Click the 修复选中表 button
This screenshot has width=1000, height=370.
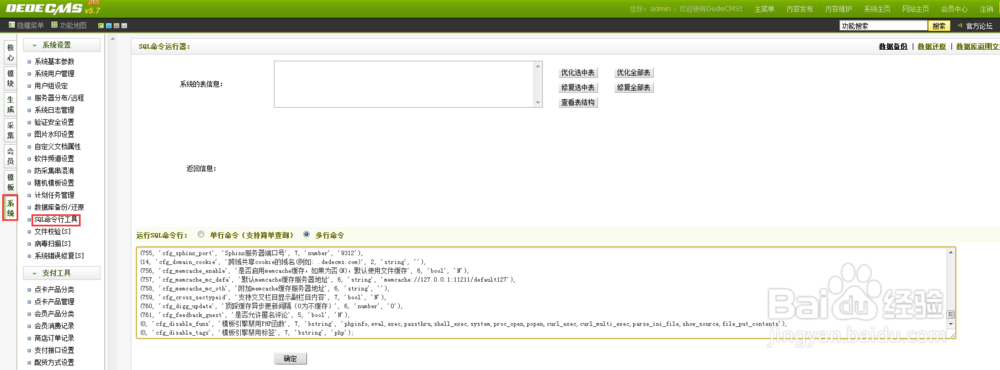pyautogui.click(x=578, y=87)
